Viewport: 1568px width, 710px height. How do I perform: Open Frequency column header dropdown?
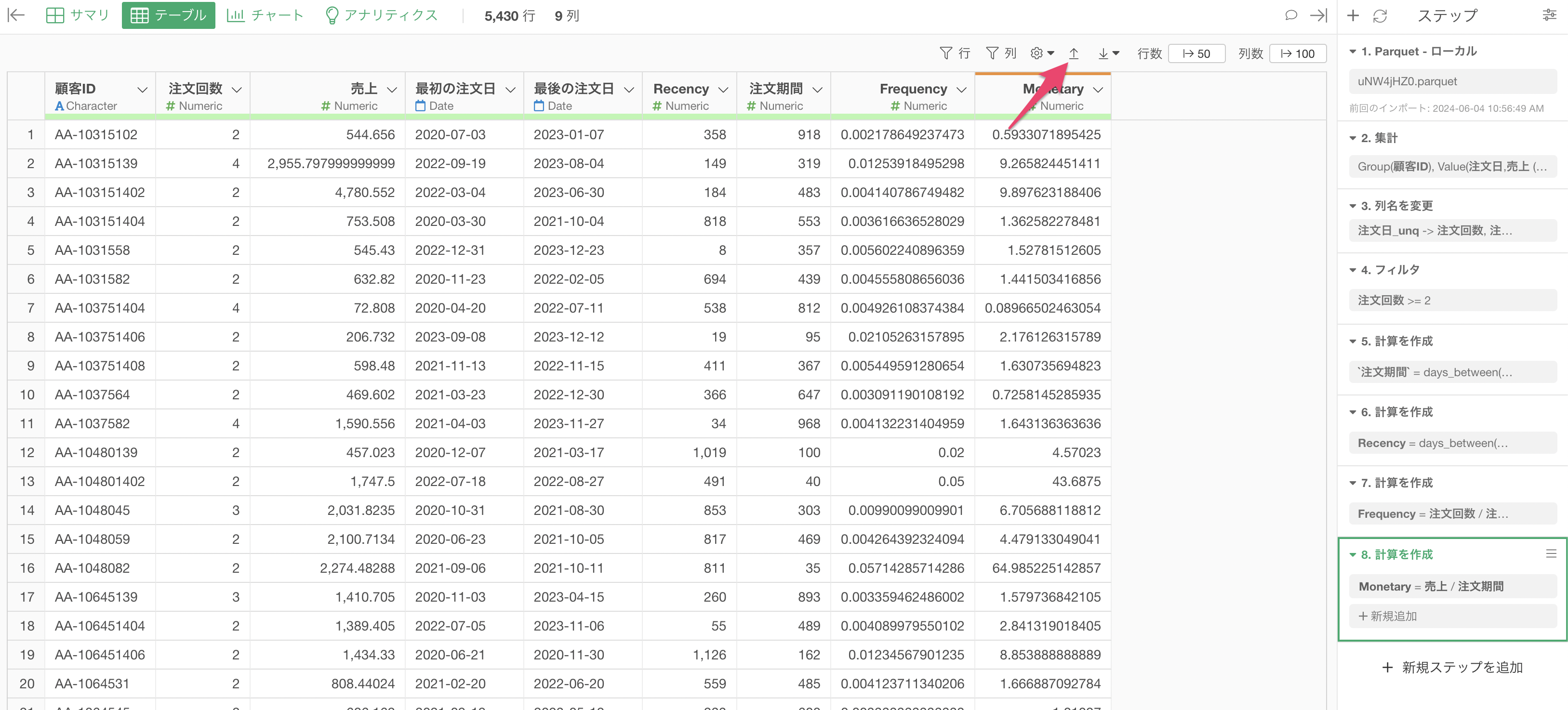(x=961, y=90)
